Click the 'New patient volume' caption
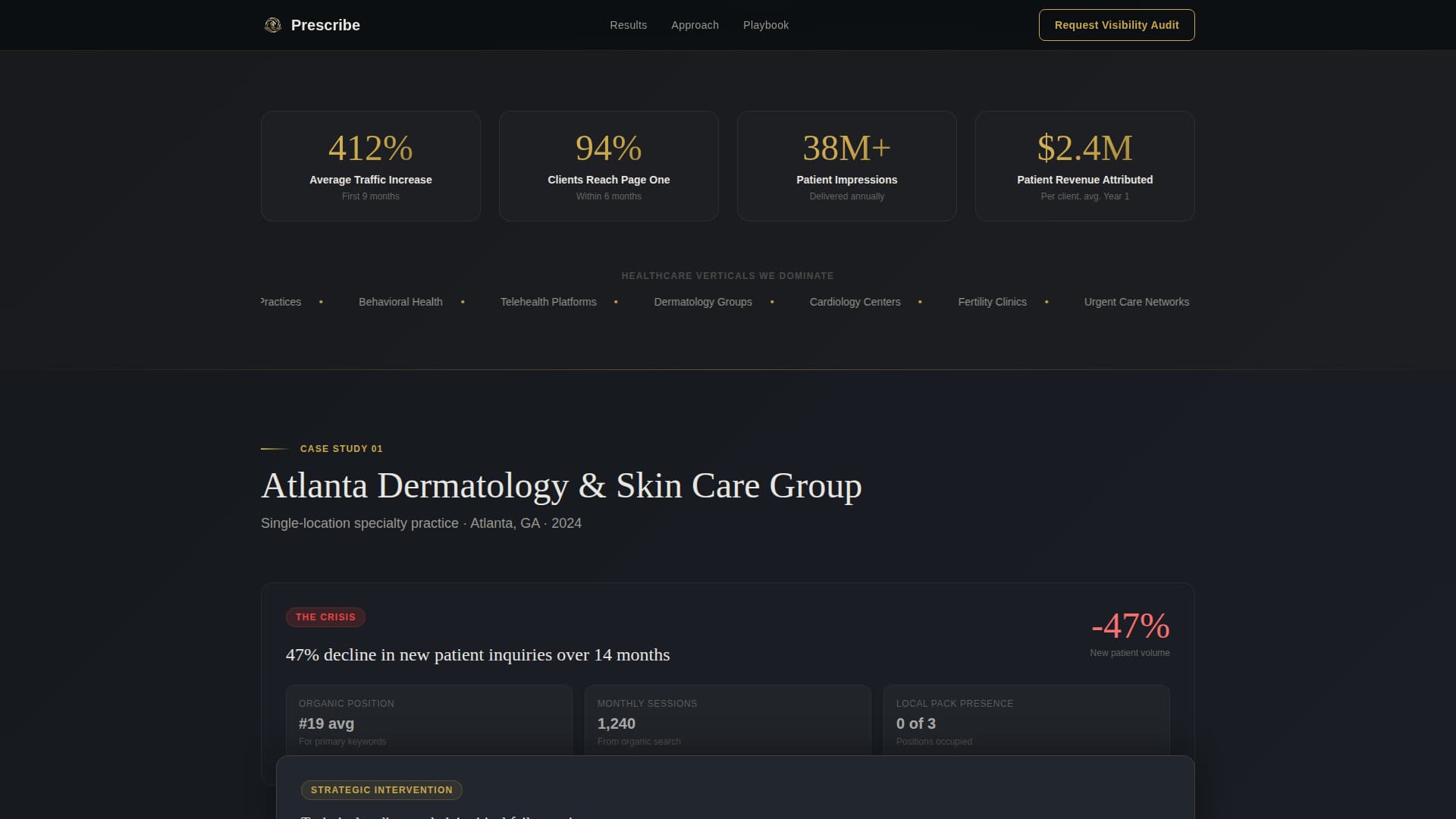The height and width of the screenshot is (819, 1456). click(1130, 653)
